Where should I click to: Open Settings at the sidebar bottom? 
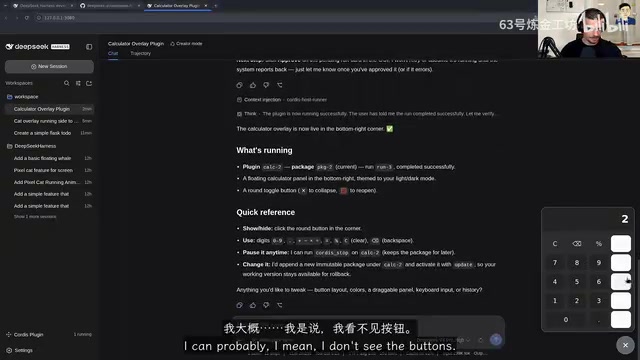pyautogui.click(x=20, y=350)
